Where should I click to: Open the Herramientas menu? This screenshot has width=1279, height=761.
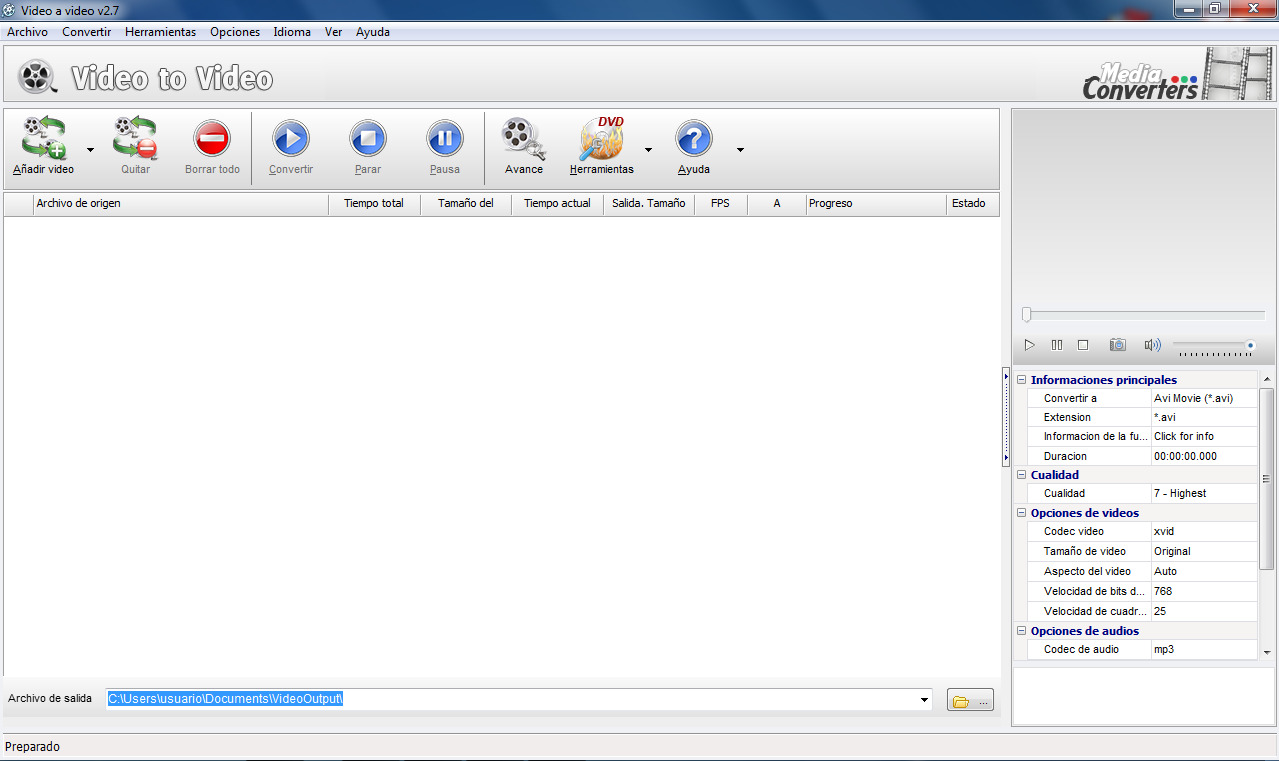160,32
